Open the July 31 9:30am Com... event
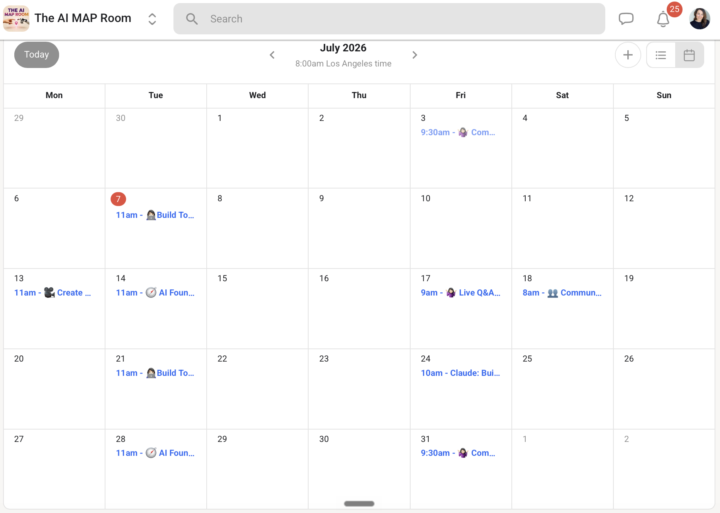The height and width of the screenshot is (513, 720). click(x=458, y=453)
